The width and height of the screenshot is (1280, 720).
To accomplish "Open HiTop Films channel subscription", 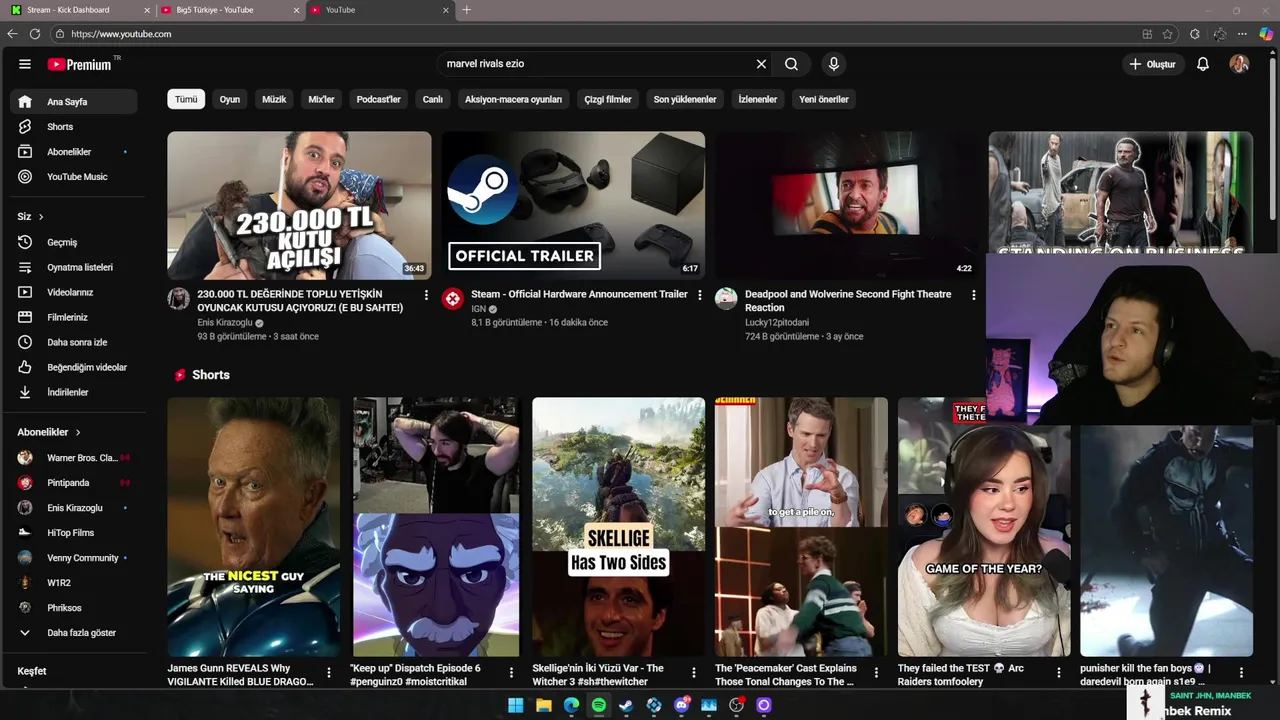I will [x=74, y=533].
